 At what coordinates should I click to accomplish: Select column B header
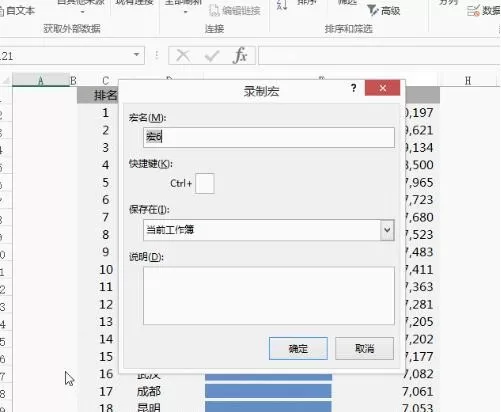click(73, 80)
